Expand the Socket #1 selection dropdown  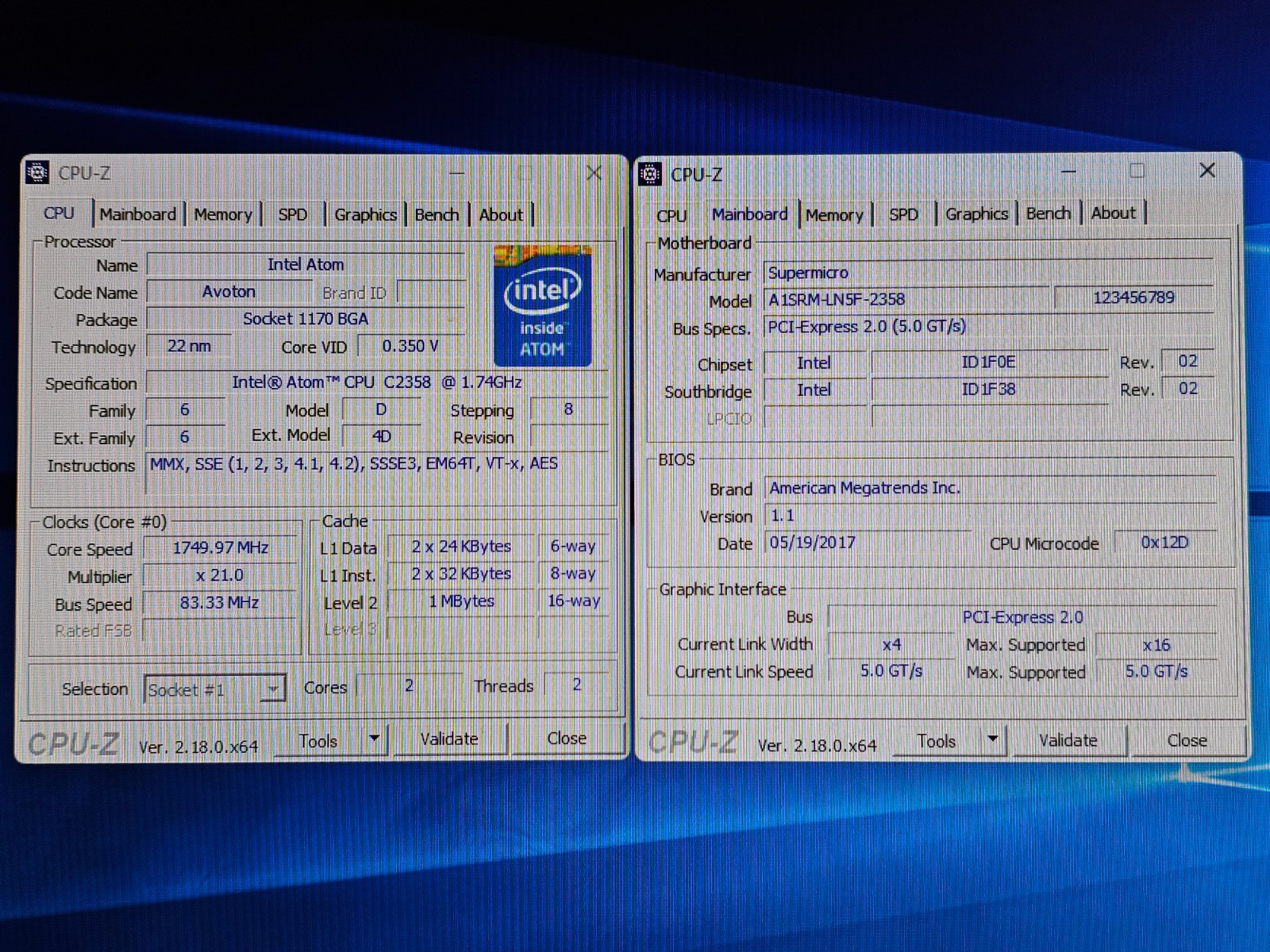coord(272,689)
